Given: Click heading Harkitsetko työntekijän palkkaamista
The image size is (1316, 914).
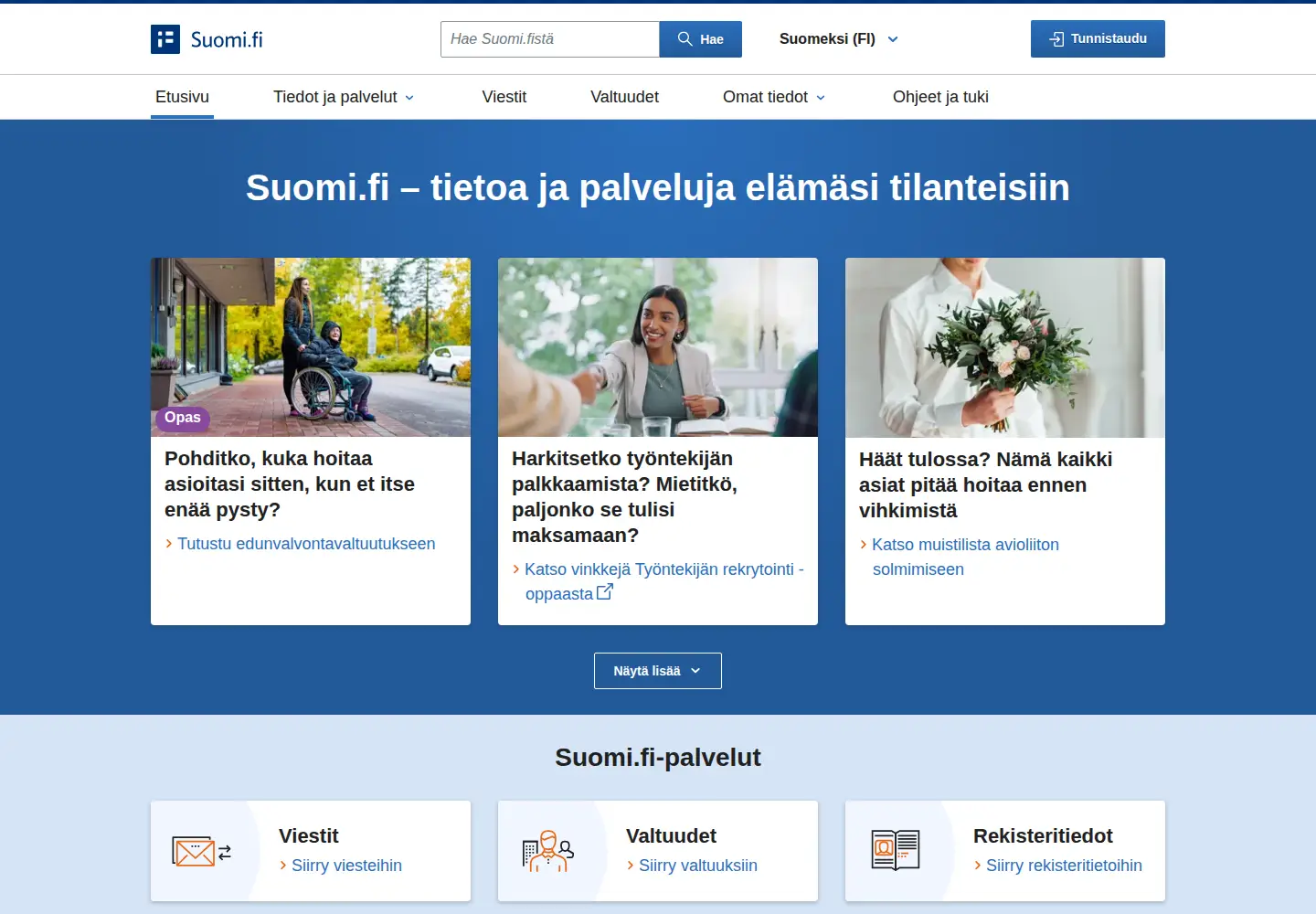Looking at the screenshot, I should [x=624, y=497].
